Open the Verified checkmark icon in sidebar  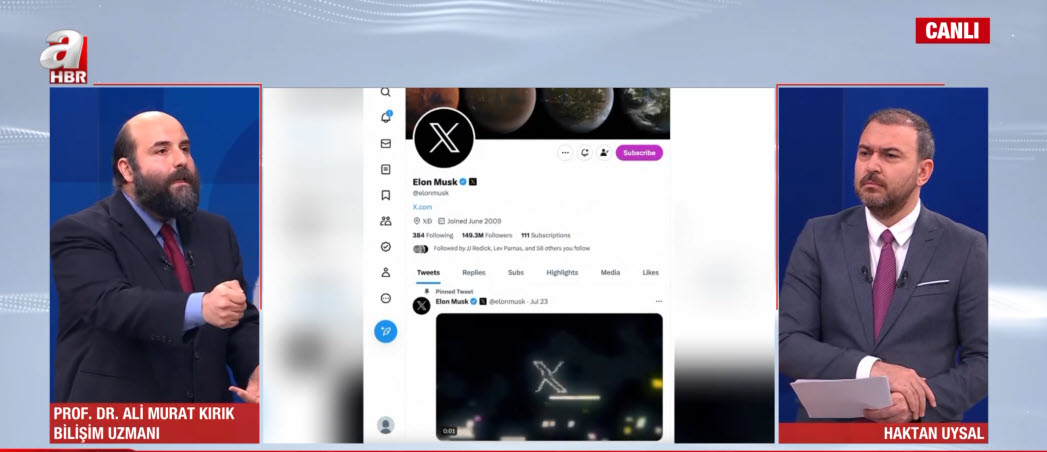[x=386, y=246]
